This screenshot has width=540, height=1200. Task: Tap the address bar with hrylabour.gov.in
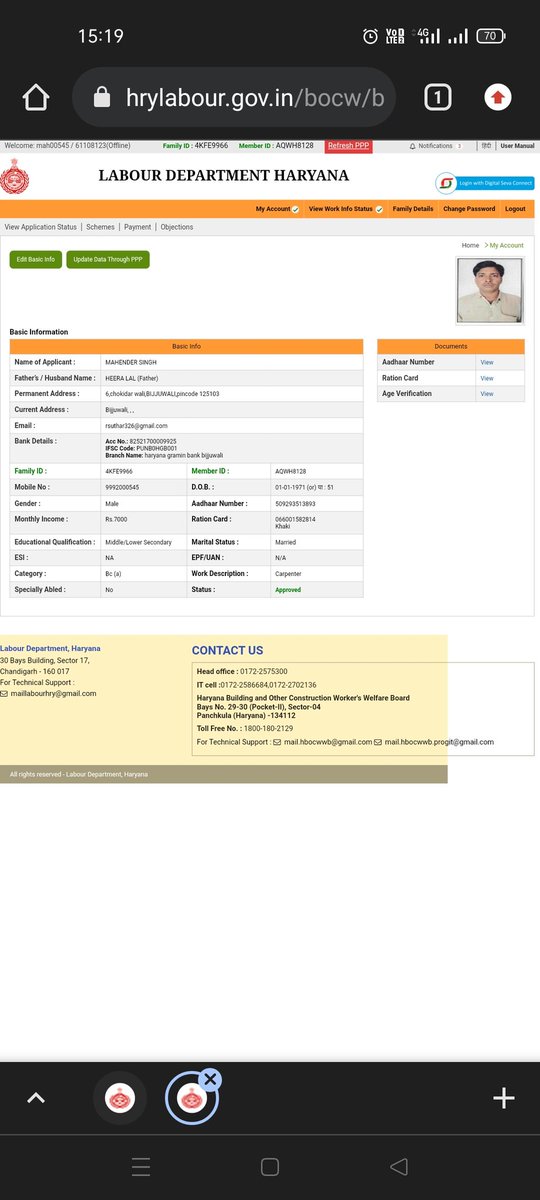click(234, 97)
